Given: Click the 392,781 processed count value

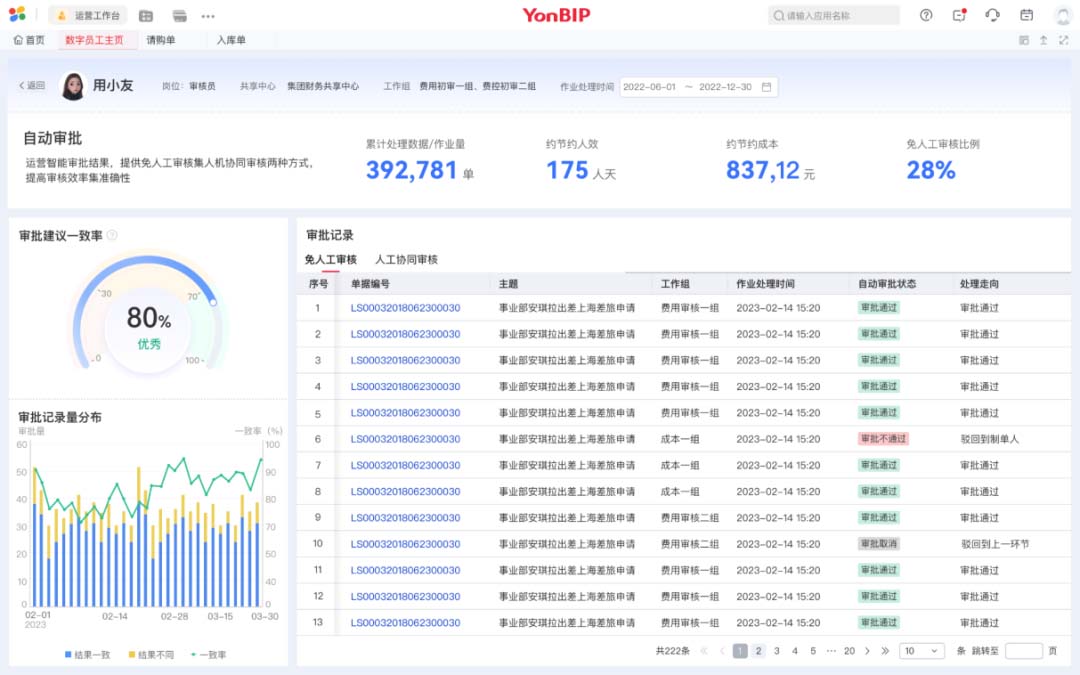Looking at the screenshot, I should coord(411,170).
